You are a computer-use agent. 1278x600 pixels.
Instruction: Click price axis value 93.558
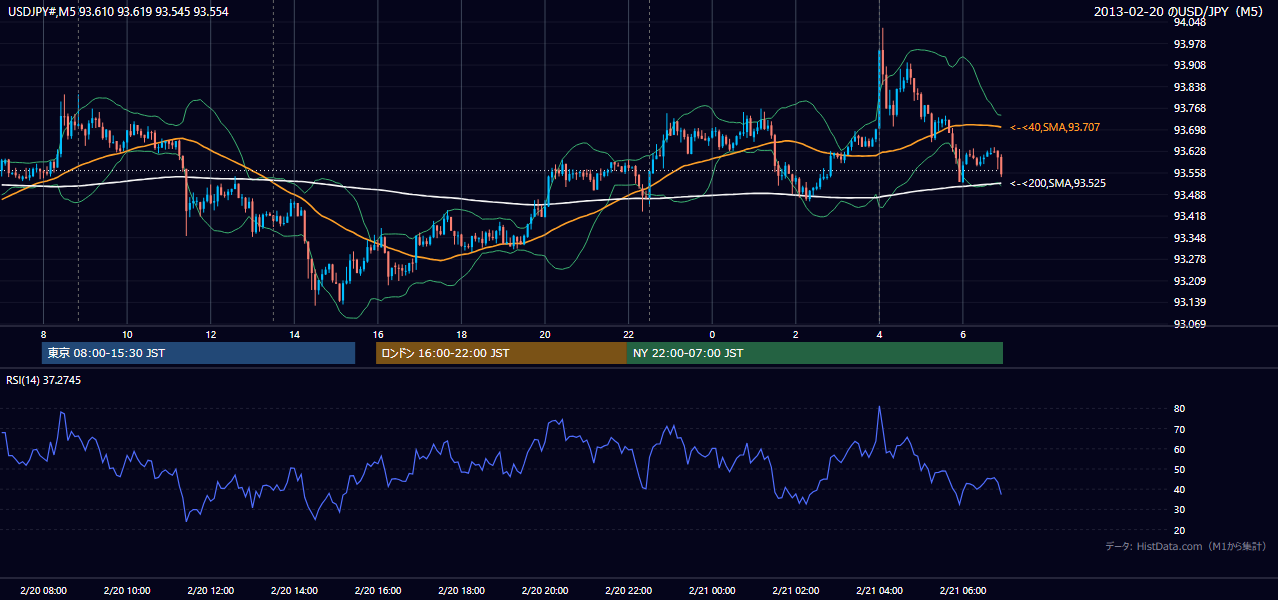(1190, 174)
